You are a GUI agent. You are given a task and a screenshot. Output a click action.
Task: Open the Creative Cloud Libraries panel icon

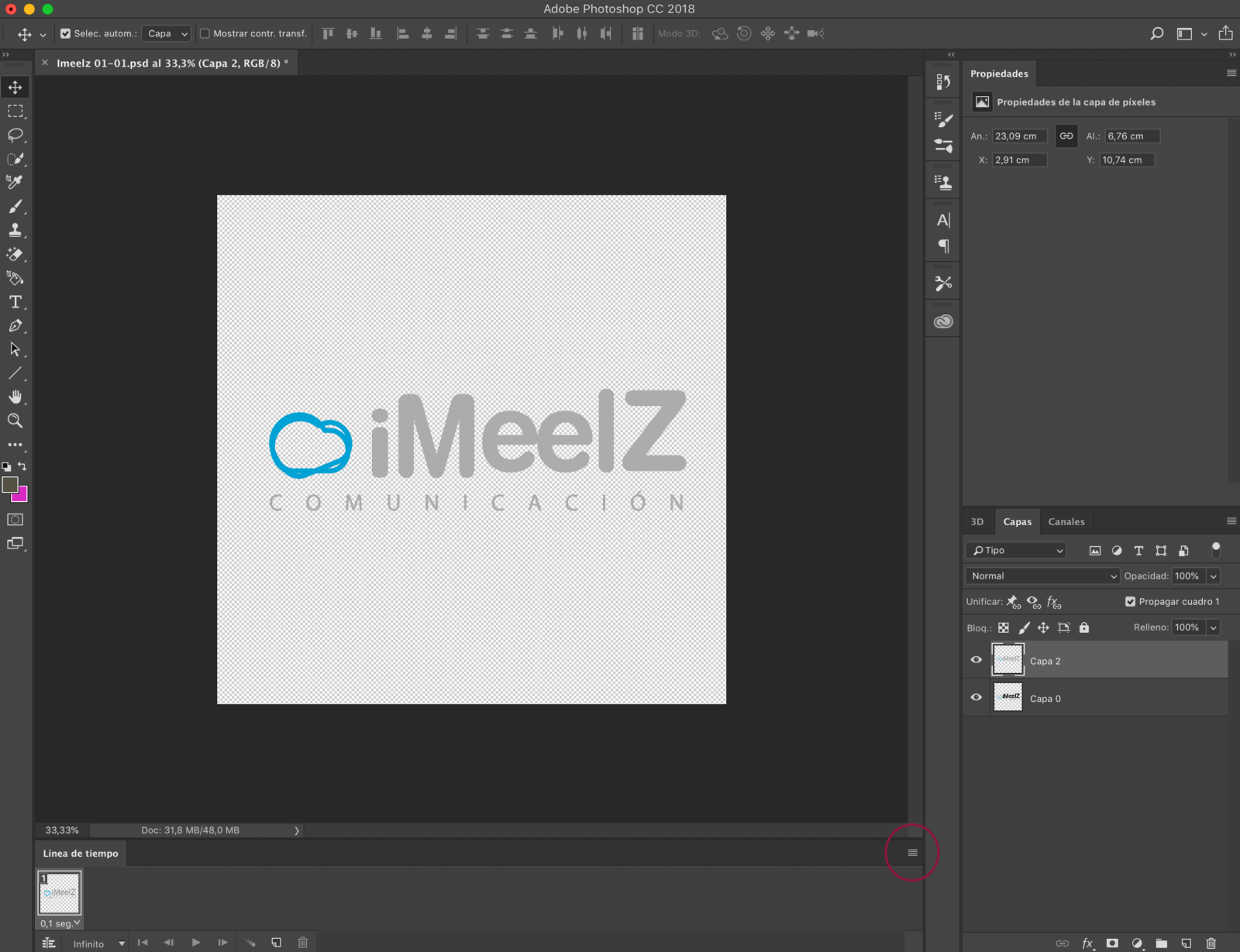(x=943, y=321)
